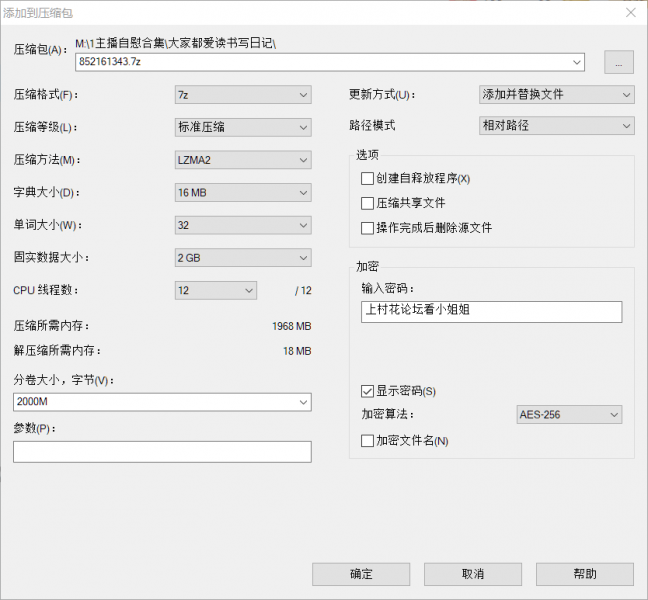Open the CPU 线程数 dropdown showing 12
Viewport: 648px width, 600px height.
(x=216, y=290)
